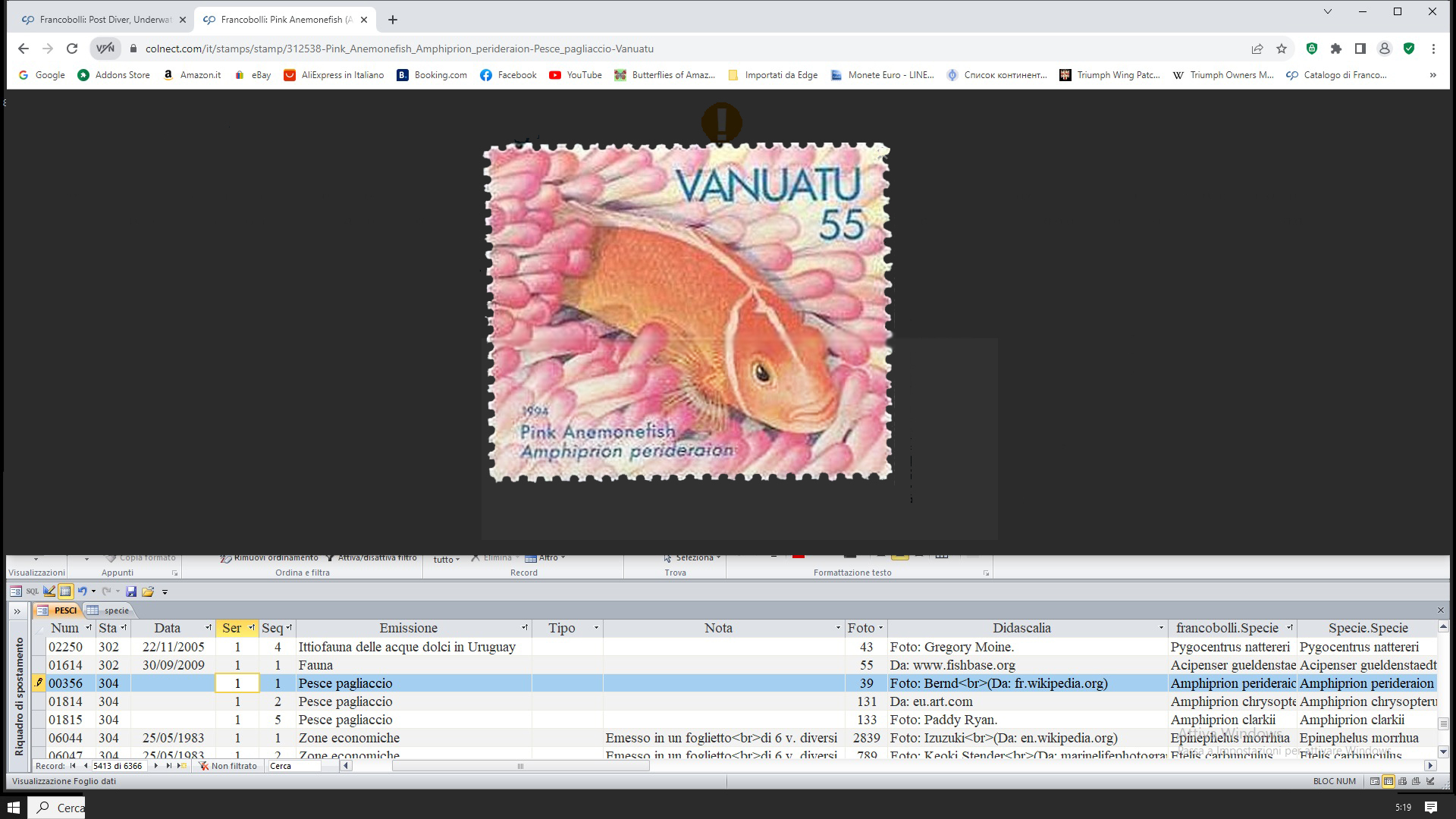The height and width of the screenshot is (819, 1456).
Task: Open Facebook bookmark
Action: pyautogui.click(x=508, y=75)
